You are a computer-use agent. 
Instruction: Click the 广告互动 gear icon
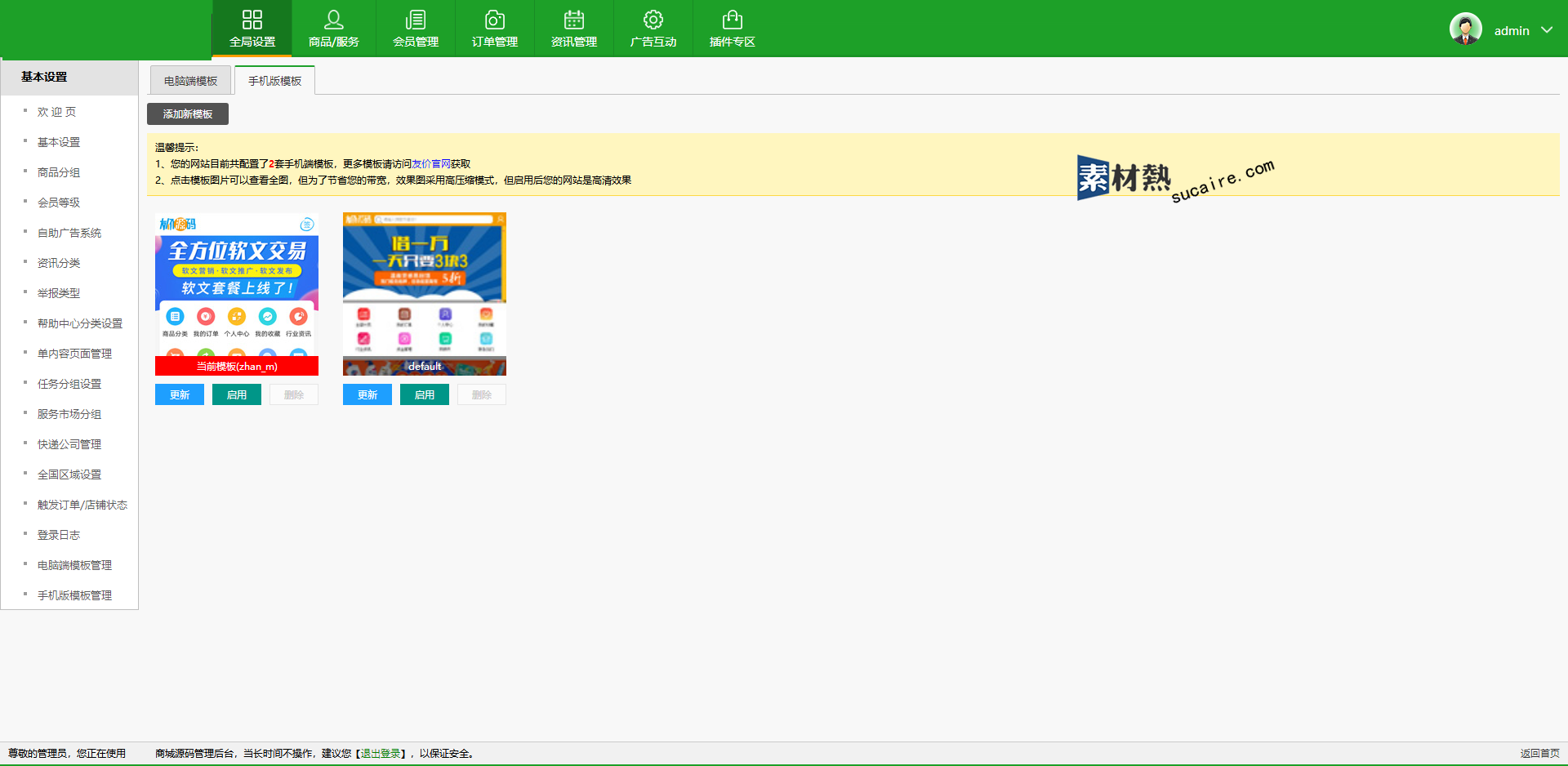[x=653, y=20]
